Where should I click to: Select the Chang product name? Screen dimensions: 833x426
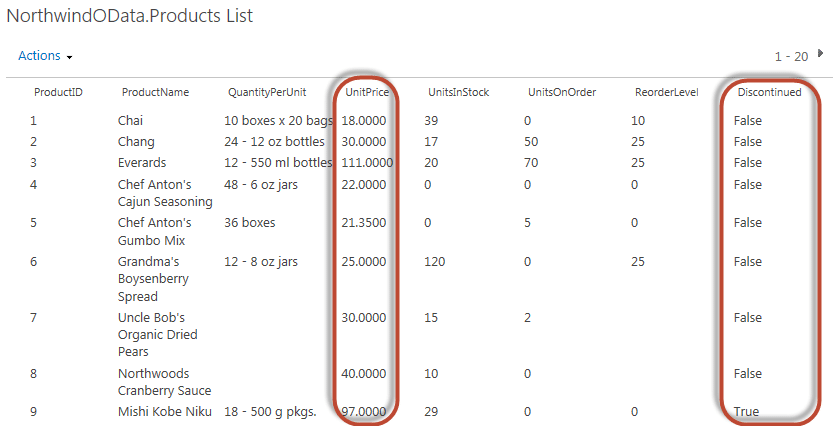click(136, 142)
